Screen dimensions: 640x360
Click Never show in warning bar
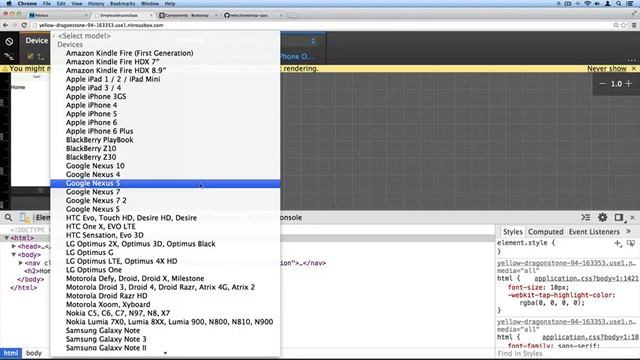coord(607,69)
